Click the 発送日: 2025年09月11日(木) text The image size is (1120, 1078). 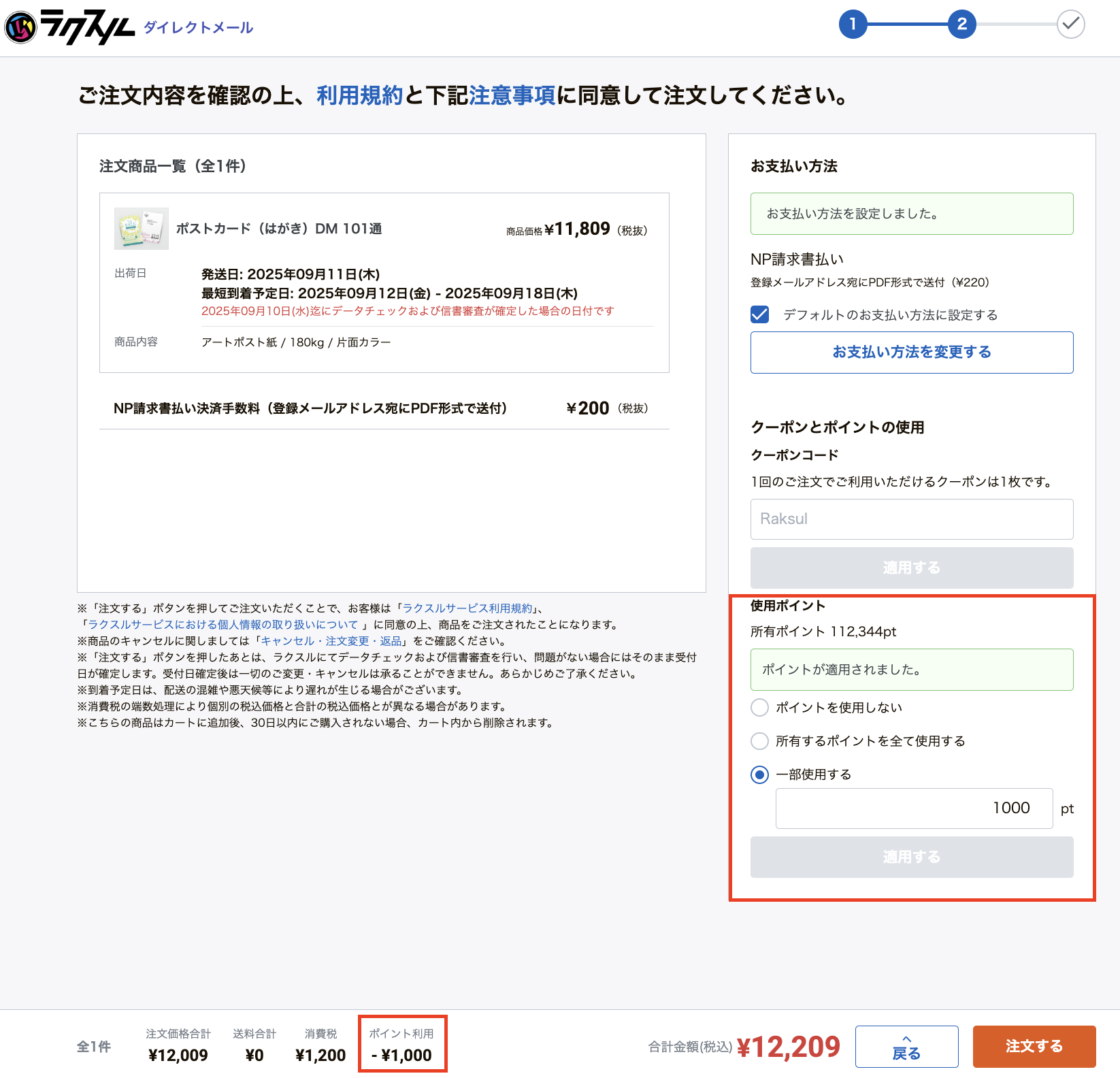click(291, 274)
